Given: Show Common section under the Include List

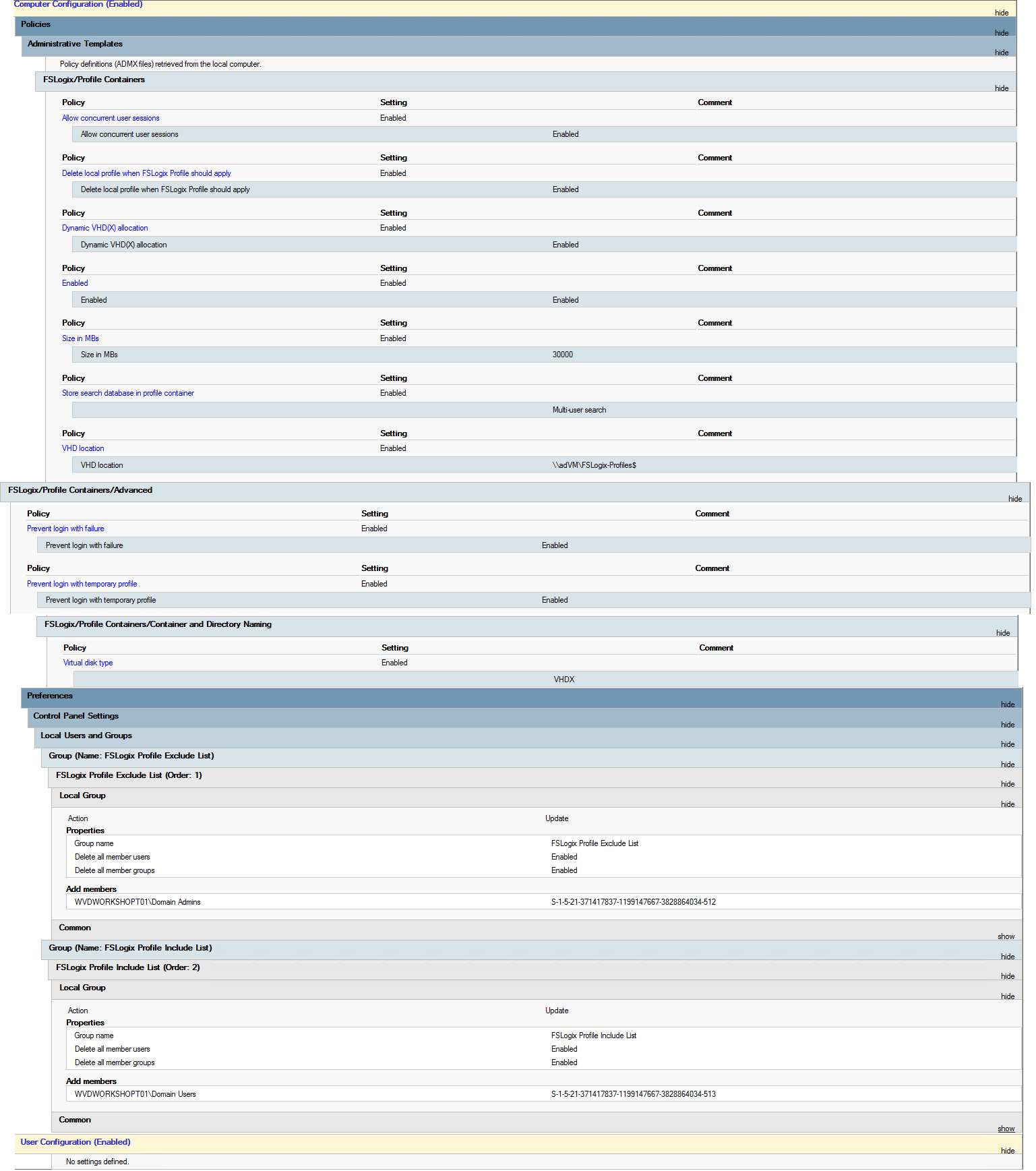Looking at the screenshot, I should (x=1006, y=1129).
